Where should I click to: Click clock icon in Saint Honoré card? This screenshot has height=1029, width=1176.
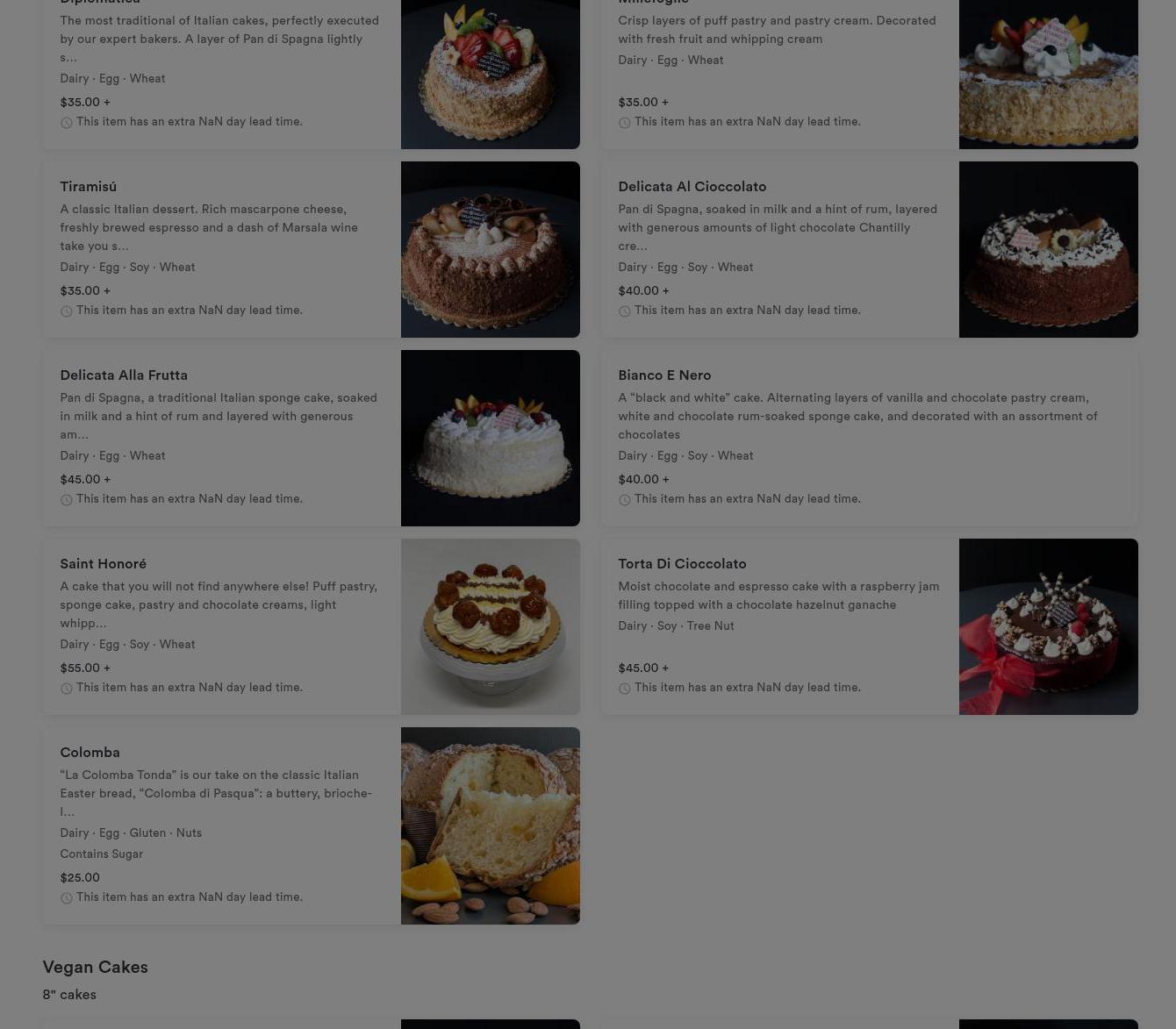(66, 689)
